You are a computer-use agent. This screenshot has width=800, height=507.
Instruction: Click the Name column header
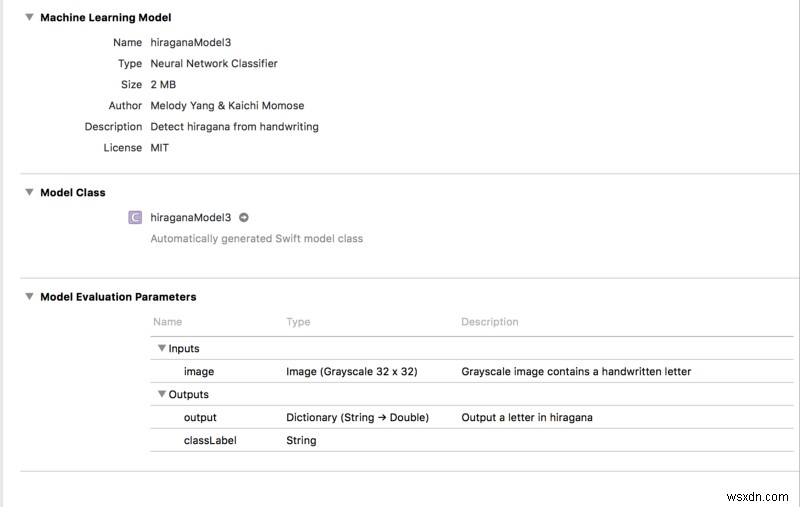(167, 322)
